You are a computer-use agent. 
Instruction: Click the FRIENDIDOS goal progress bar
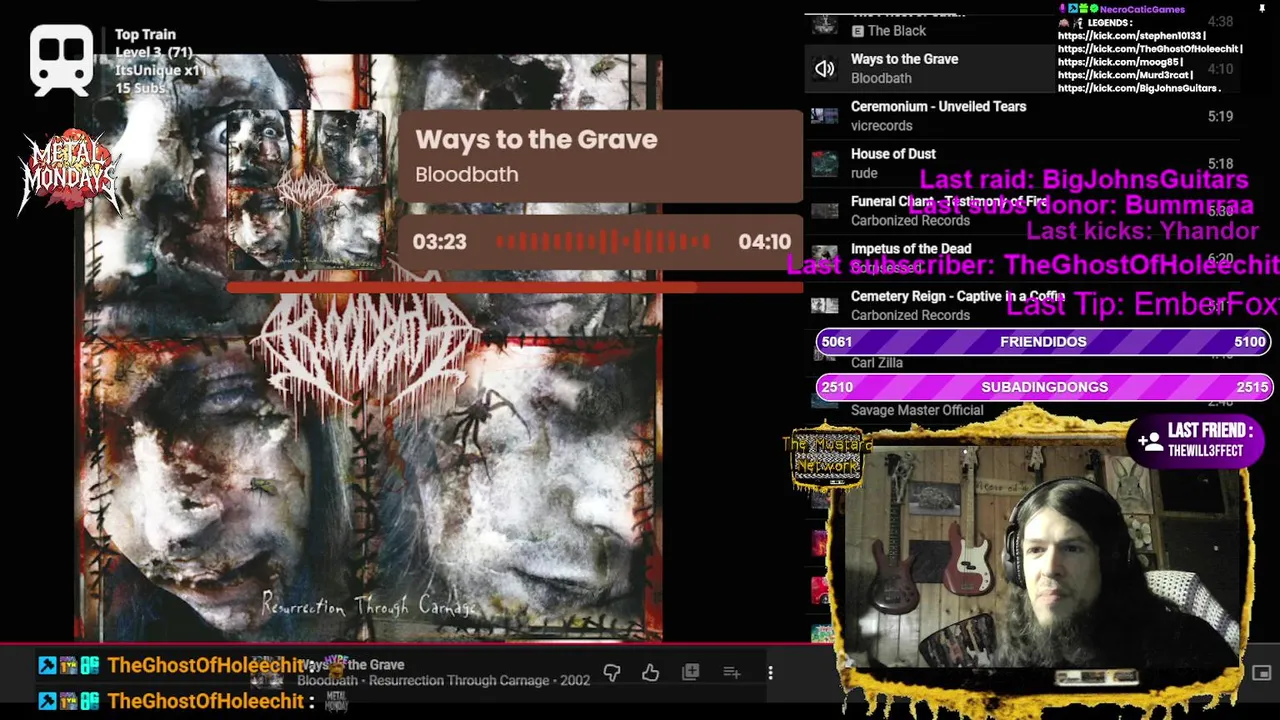click(x=1043, y=342)
